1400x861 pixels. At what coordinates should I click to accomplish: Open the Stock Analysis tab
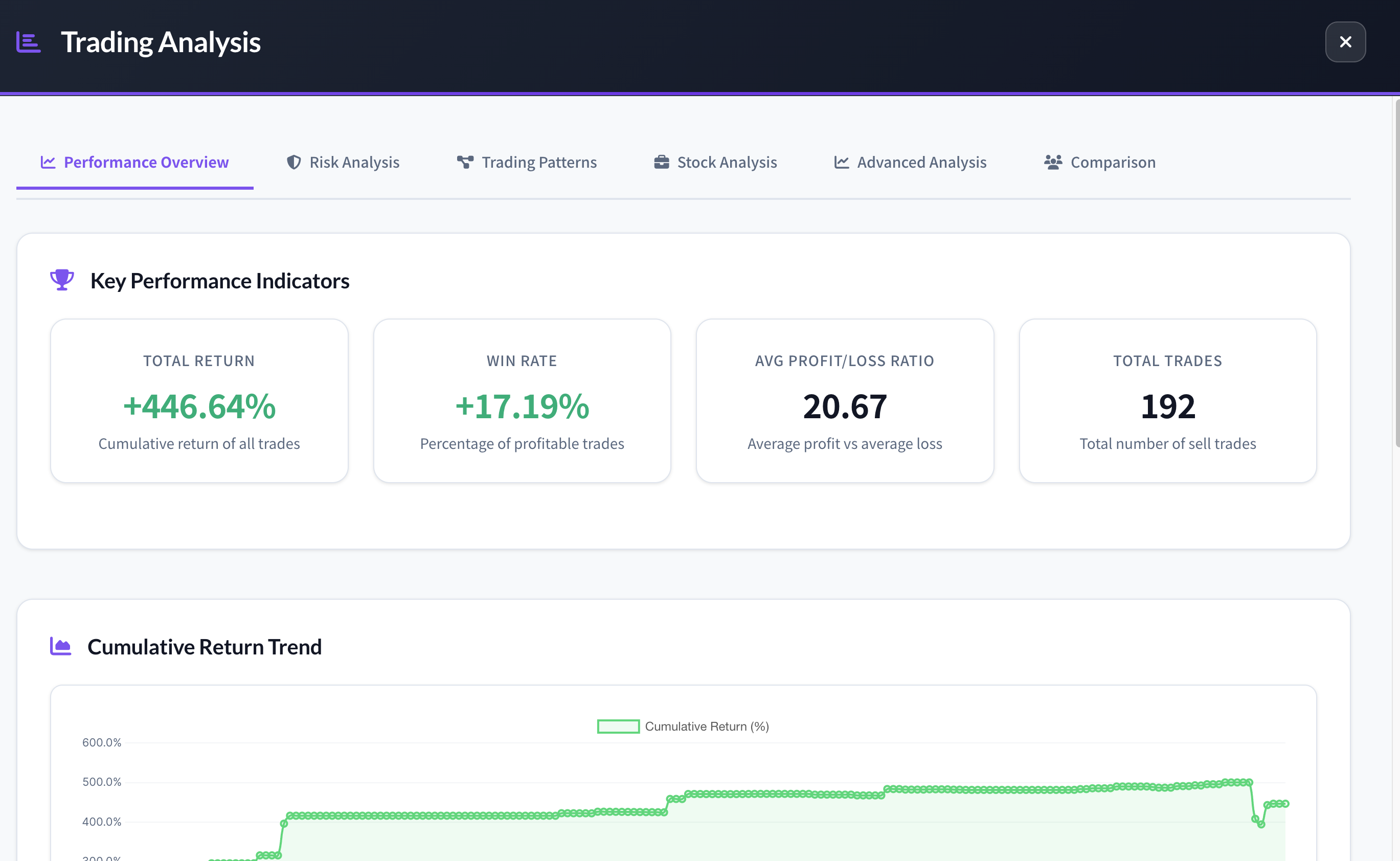[727, 163]
